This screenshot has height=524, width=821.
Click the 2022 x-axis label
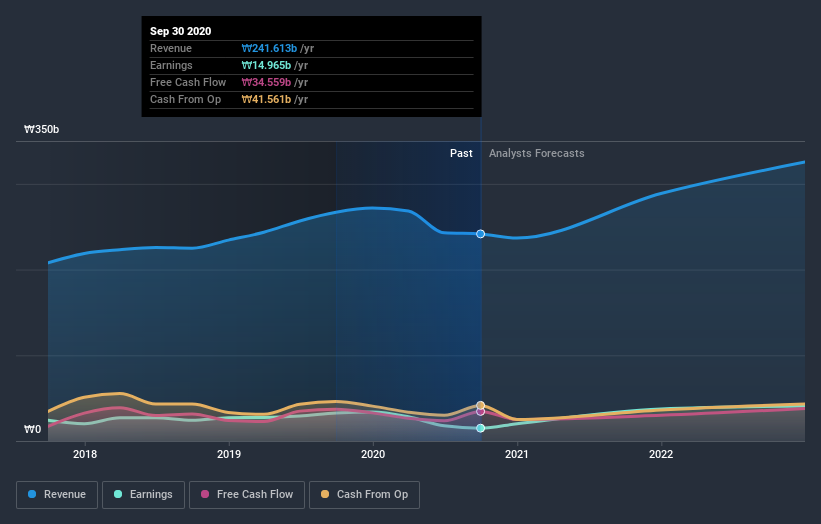tap(661, 454)
